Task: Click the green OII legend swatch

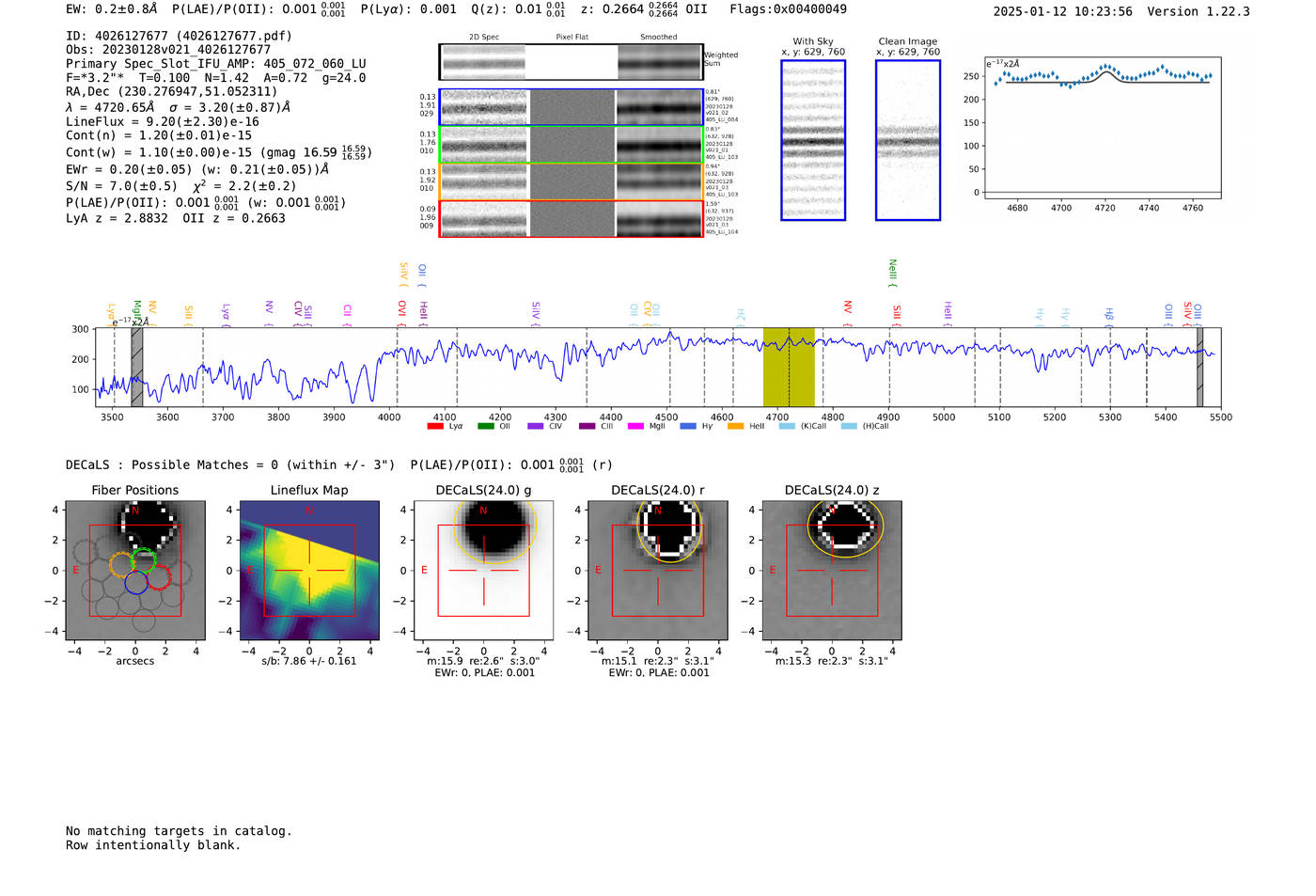Action: point(486,426)
